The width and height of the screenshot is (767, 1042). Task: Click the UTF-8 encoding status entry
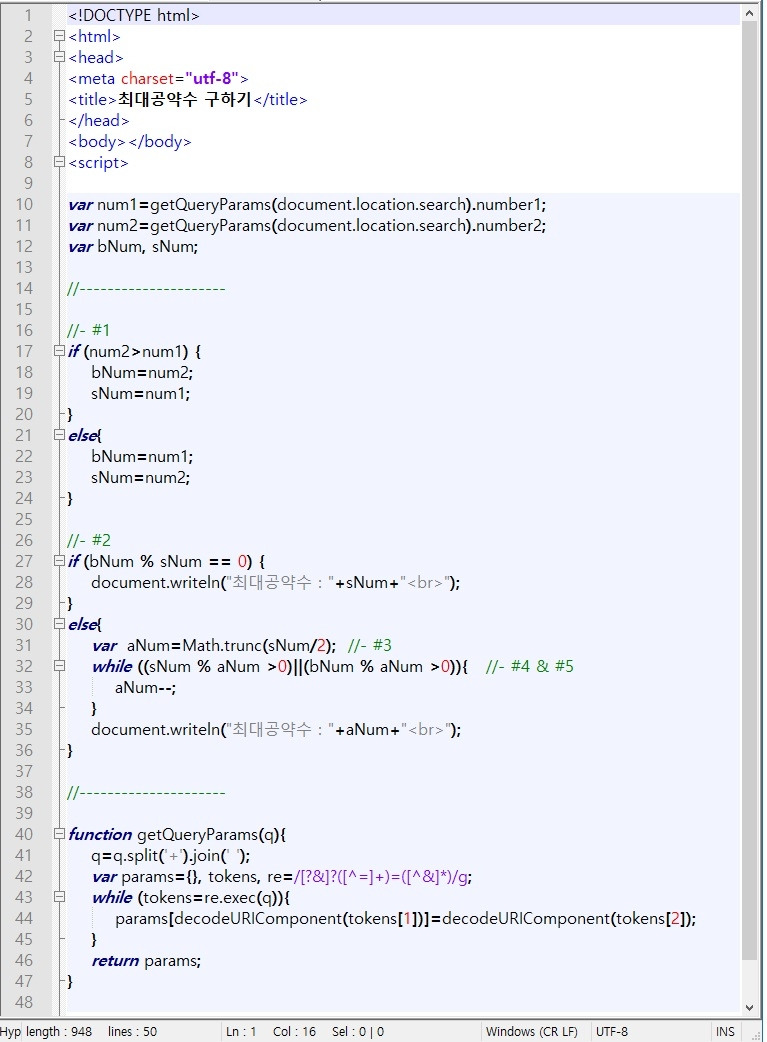point(611,1031)
